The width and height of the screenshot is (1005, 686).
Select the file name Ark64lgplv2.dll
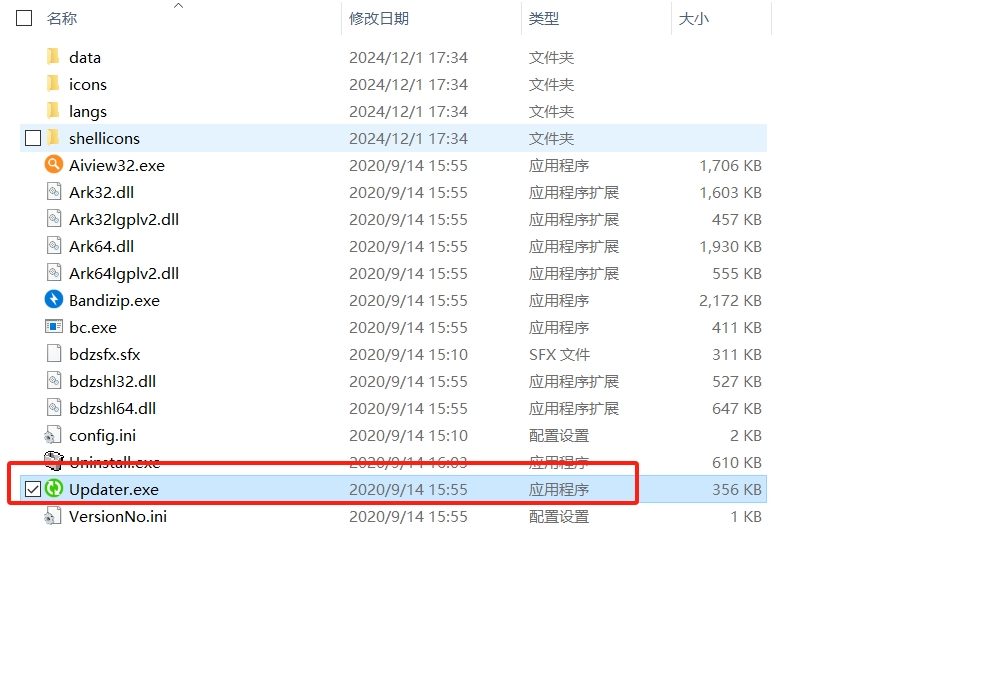[x=124, y=273]
